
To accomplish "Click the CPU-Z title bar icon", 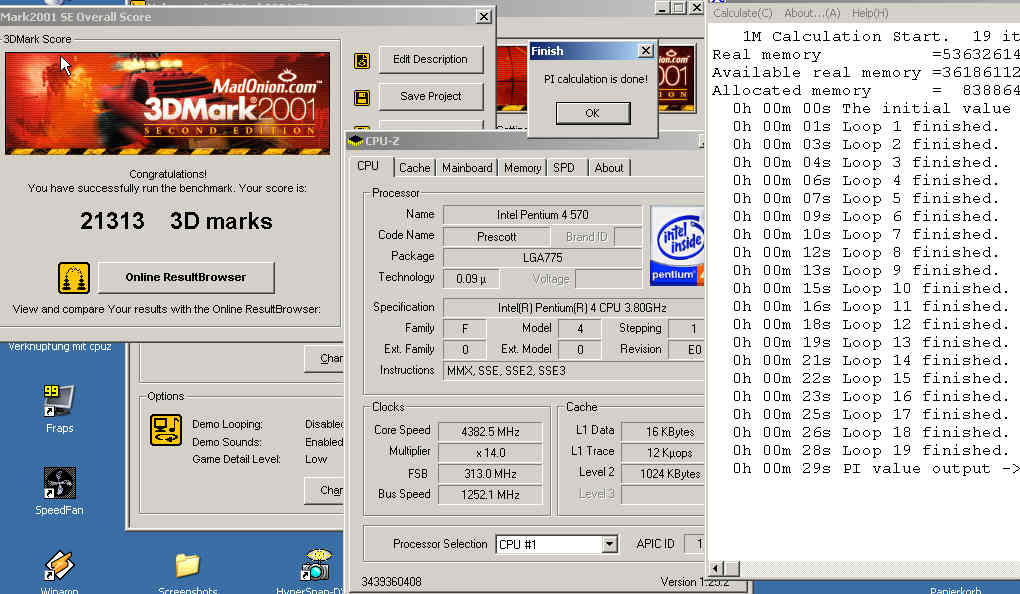I will click(355, 141).
